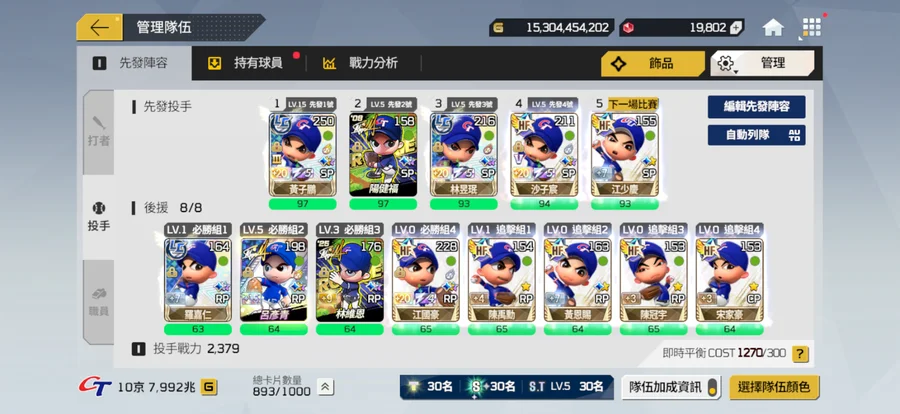Open the home screen icon
Screen dimensions: 900x414
773,28
